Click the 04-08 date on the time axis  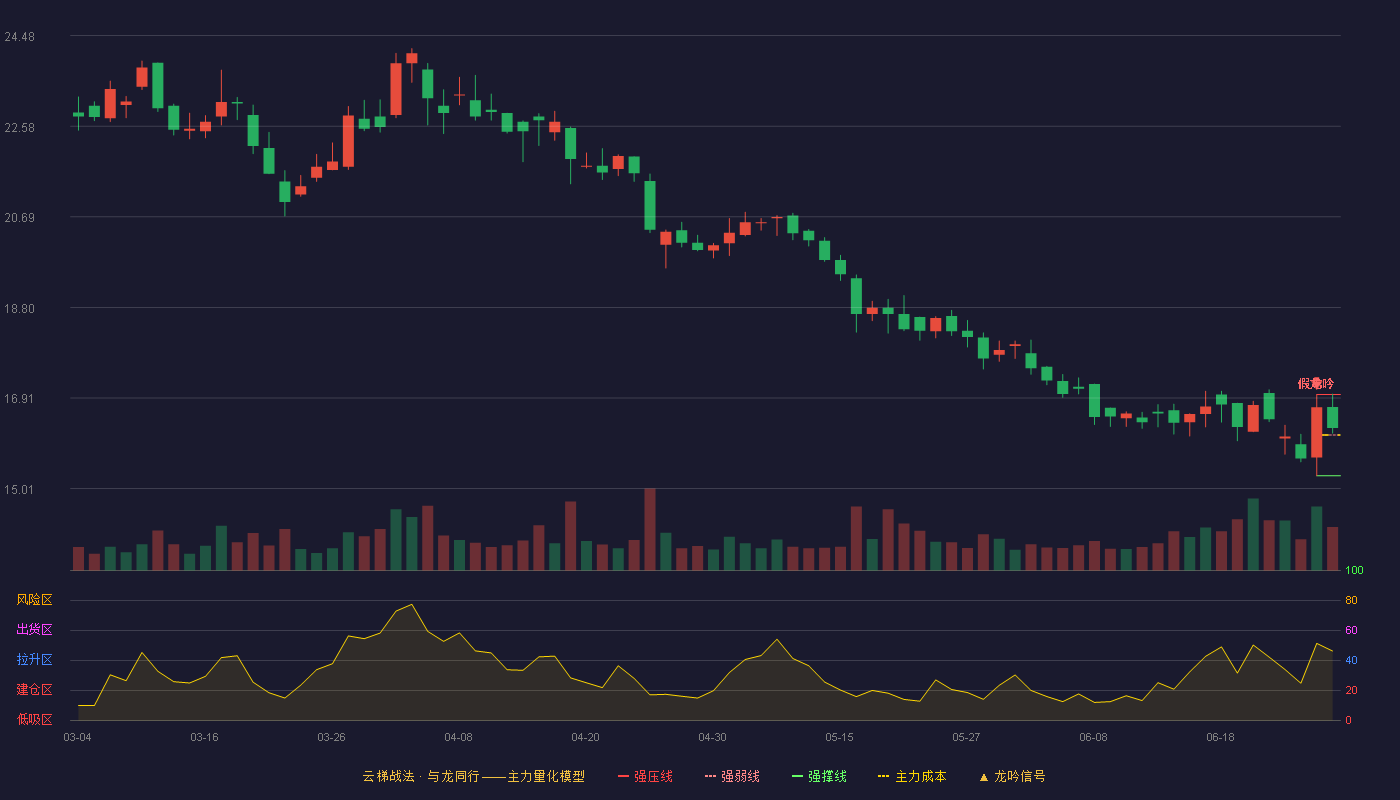tap(458, 737)
